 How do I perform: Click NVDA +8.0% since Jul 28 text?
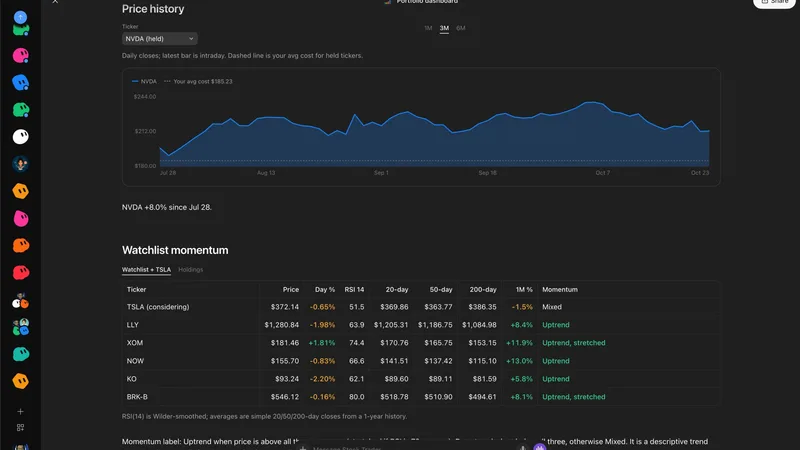pos(167,207)
